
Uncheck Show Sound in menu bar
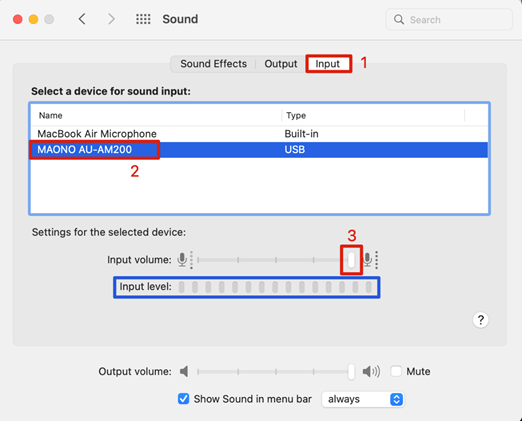[x=183, y=399]
